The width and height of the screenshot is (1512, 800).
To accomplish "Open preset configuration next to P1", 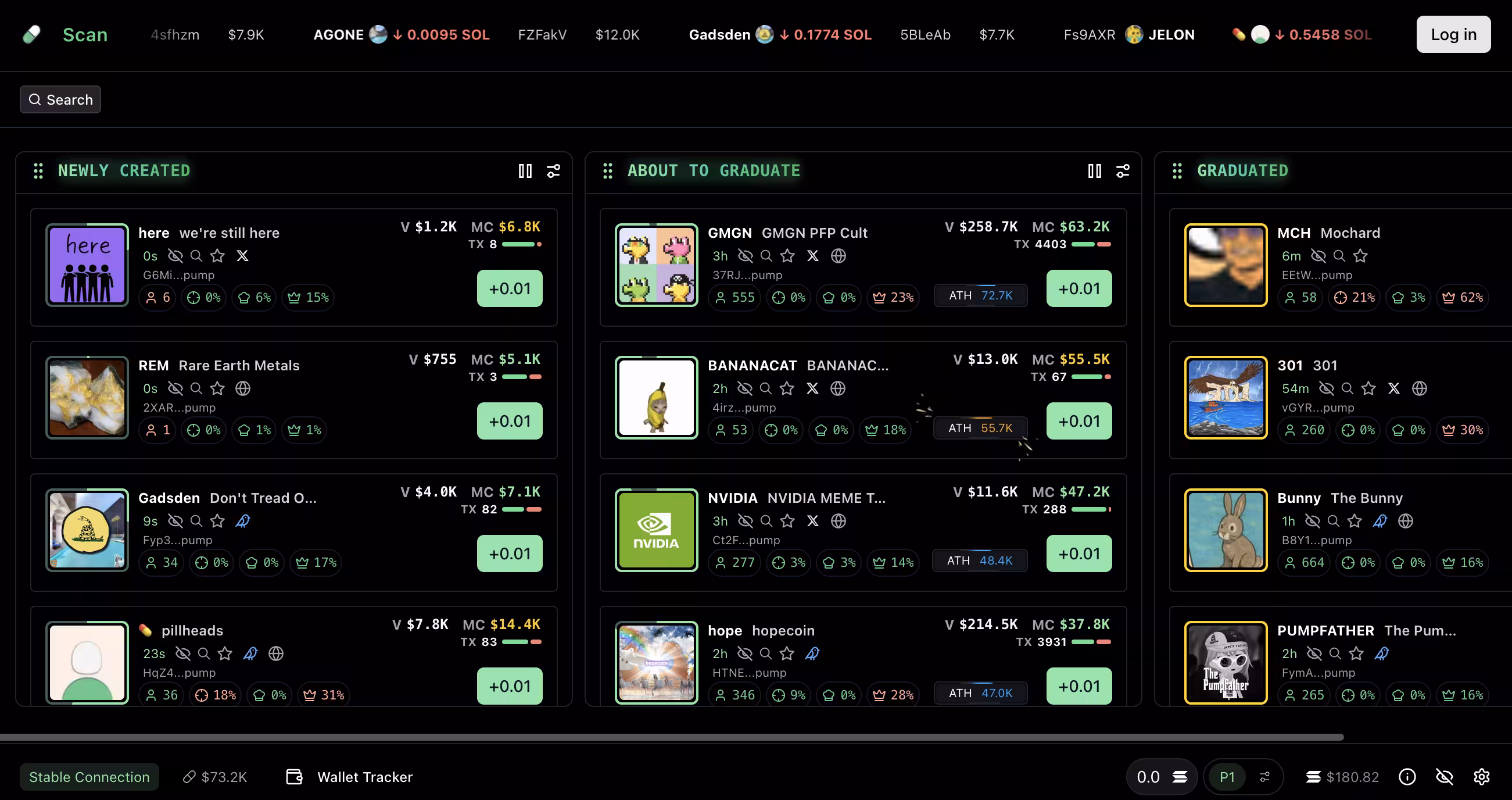I will [1266, 777].
